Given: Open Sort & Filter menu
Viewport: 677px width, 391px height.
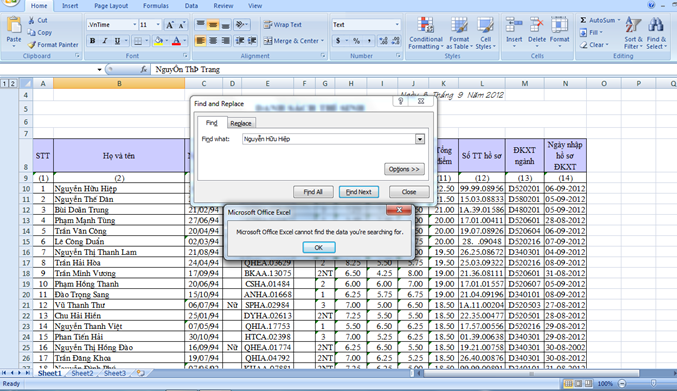Looking at the screenshot, I should click(x=633, y=33).
